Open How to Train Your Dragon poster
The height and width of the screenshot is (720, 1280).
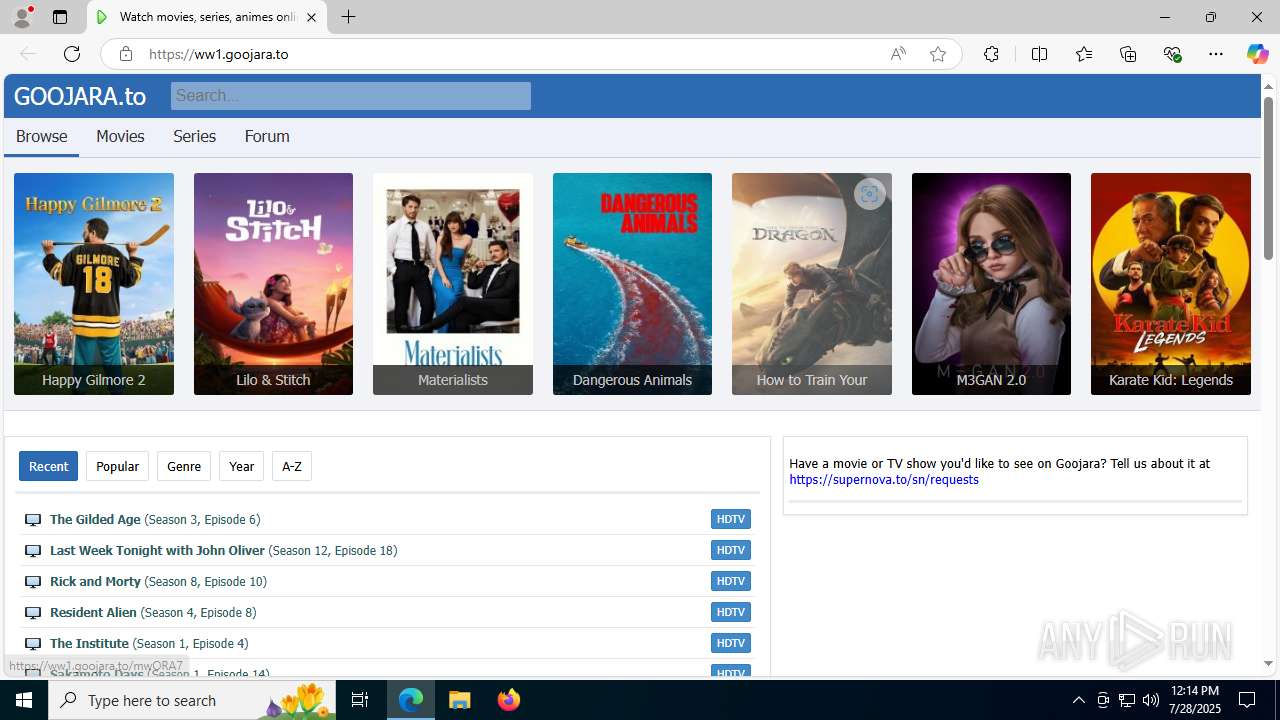click(812, 284)
